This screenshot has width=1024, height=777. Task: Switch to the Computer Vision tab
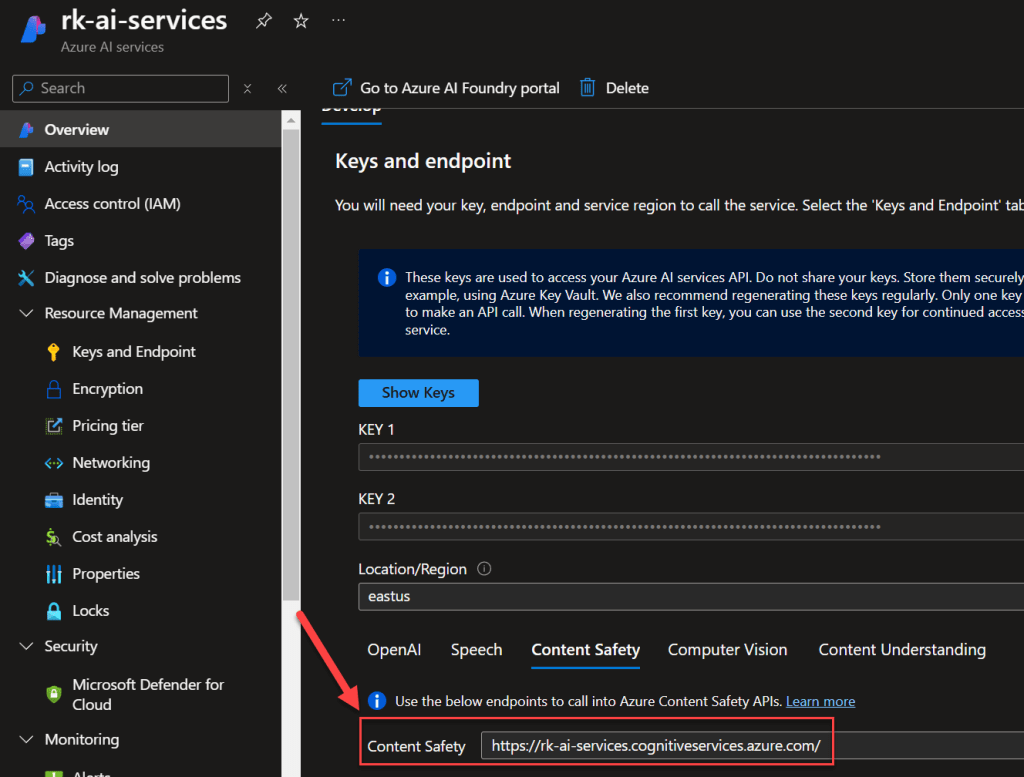click(x=727, y=650)
